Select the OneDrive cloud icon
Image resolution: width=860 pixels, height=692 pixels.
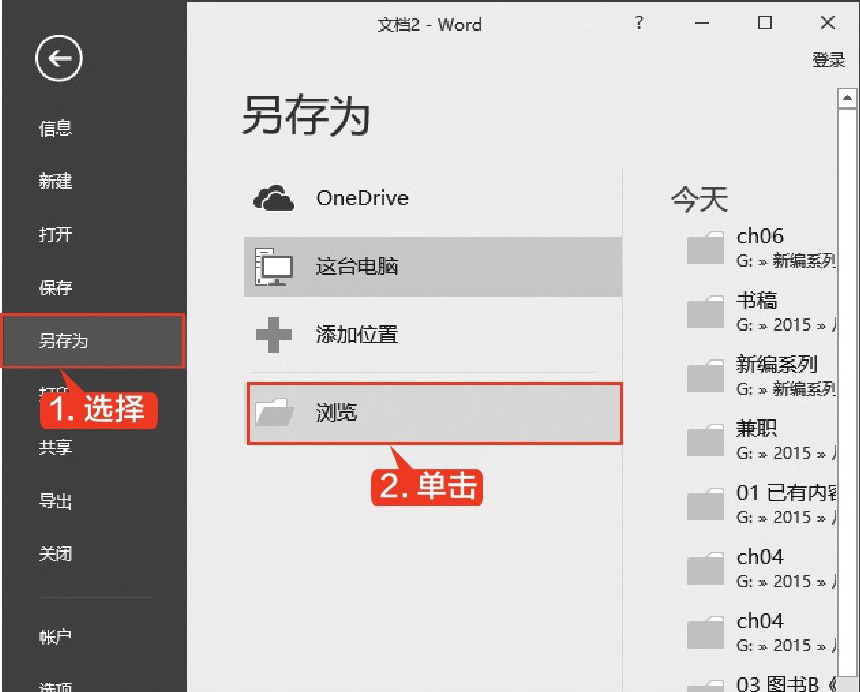point(274,198)
